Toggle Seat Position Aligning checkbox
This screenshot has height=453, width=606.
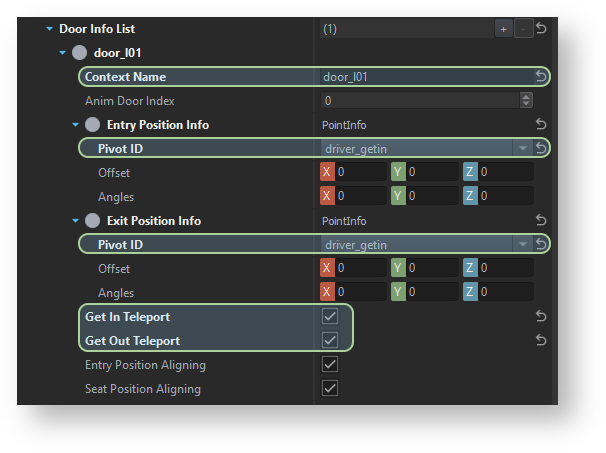click(x=330, y=388)
